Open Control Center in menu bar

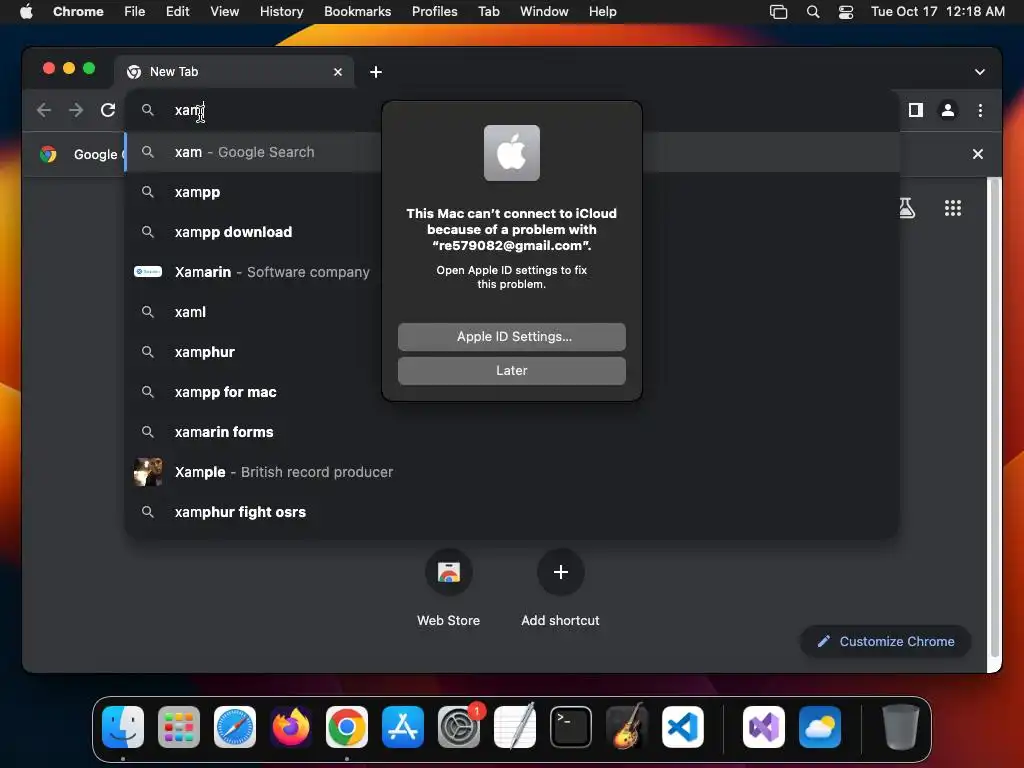[x=846, y=11]
